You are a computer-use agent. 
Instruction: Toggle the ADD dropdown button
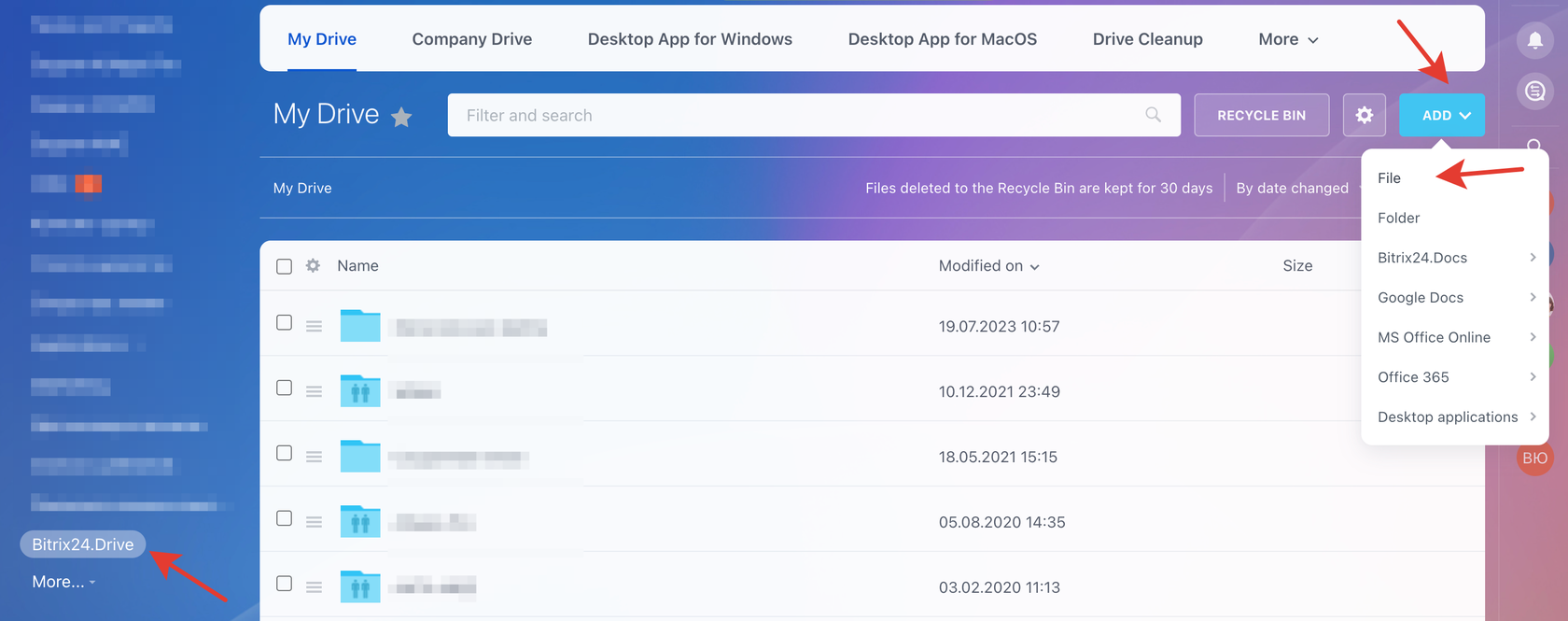point(1442,115)
